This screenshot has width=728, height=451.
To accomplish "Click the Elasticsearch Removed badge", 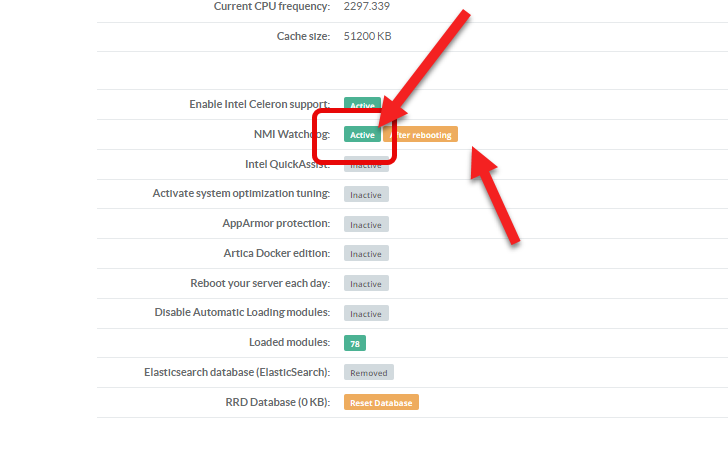I will click(369, 373).
